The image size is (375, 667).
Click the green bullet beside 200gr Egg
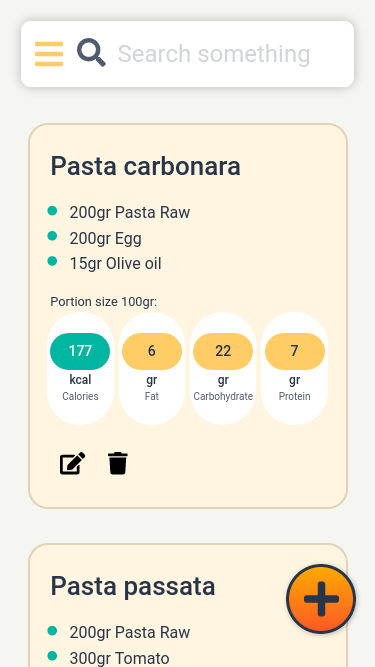52,236
